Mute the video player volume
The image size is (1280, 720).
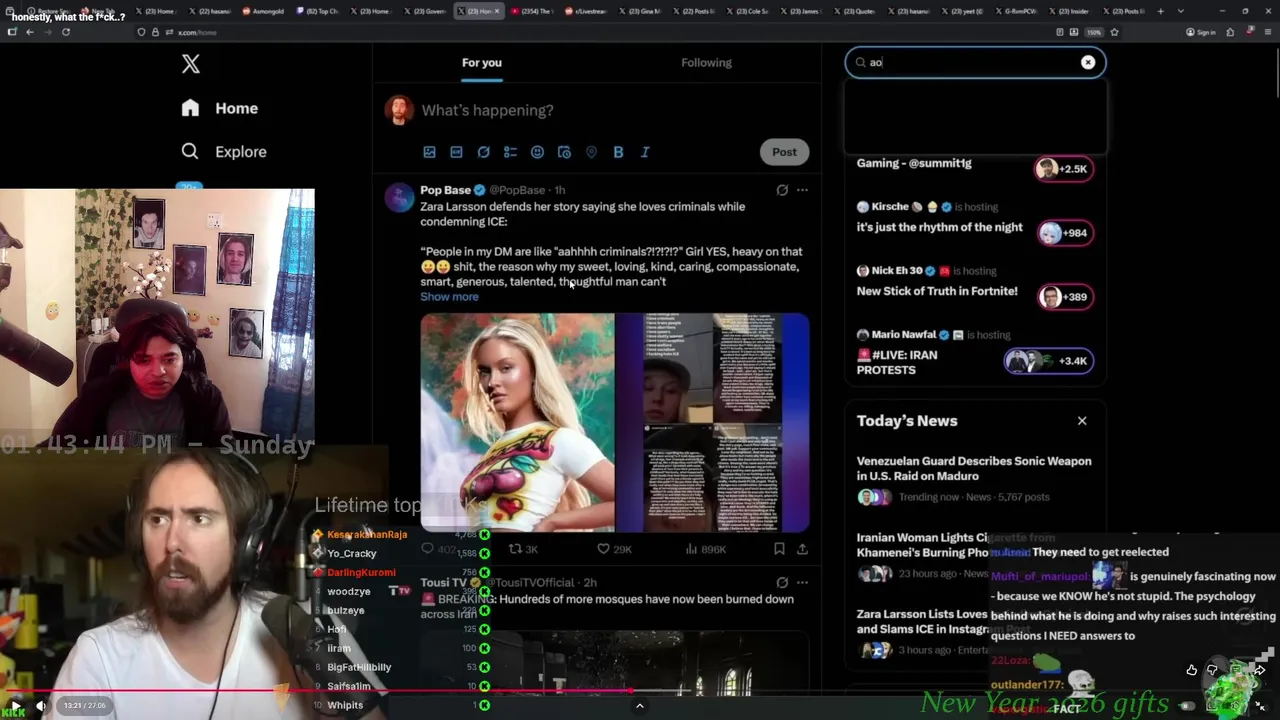point(41,706)
